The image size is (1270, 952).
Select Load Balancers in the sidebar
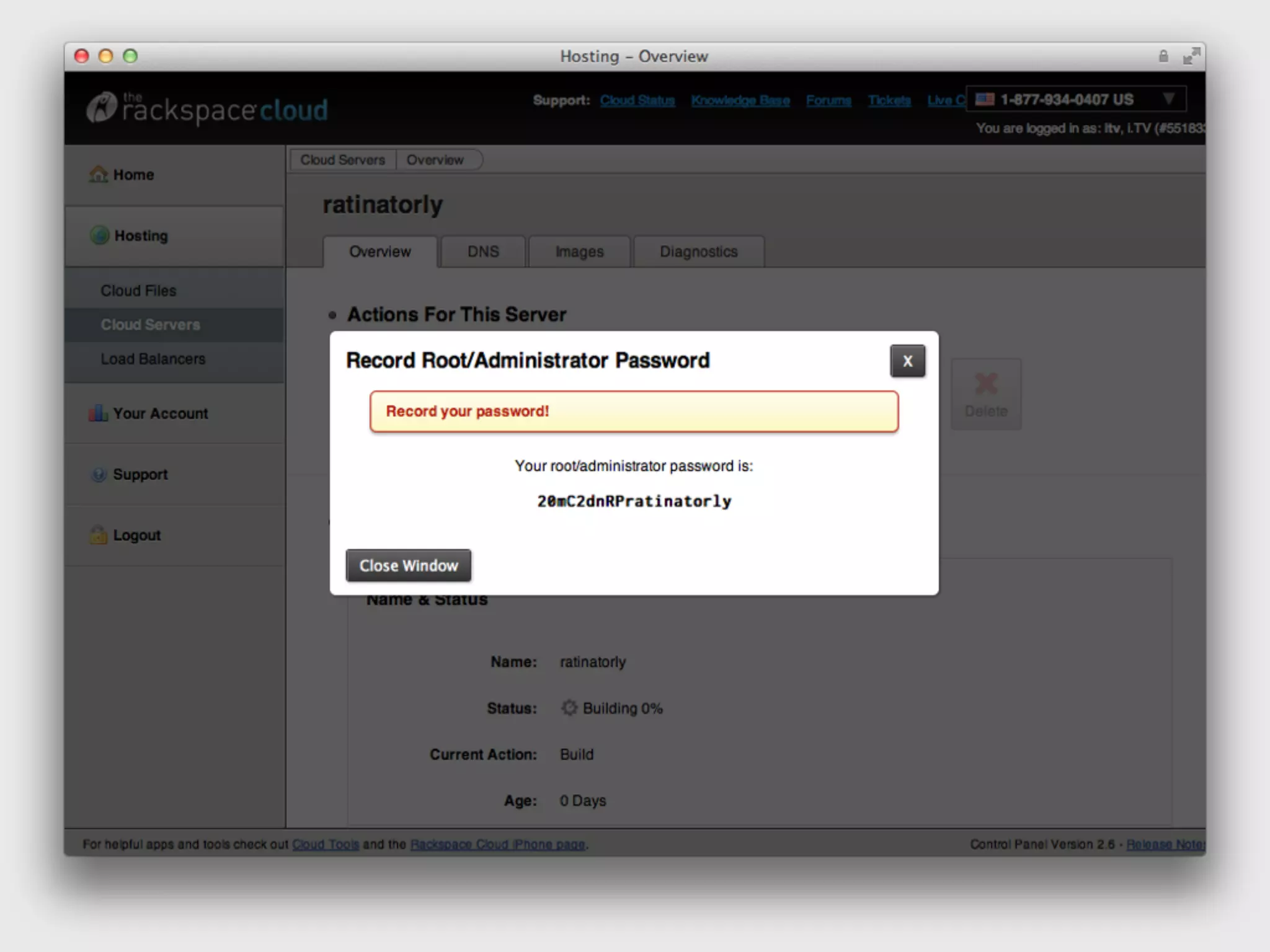[x=153, y=359]
